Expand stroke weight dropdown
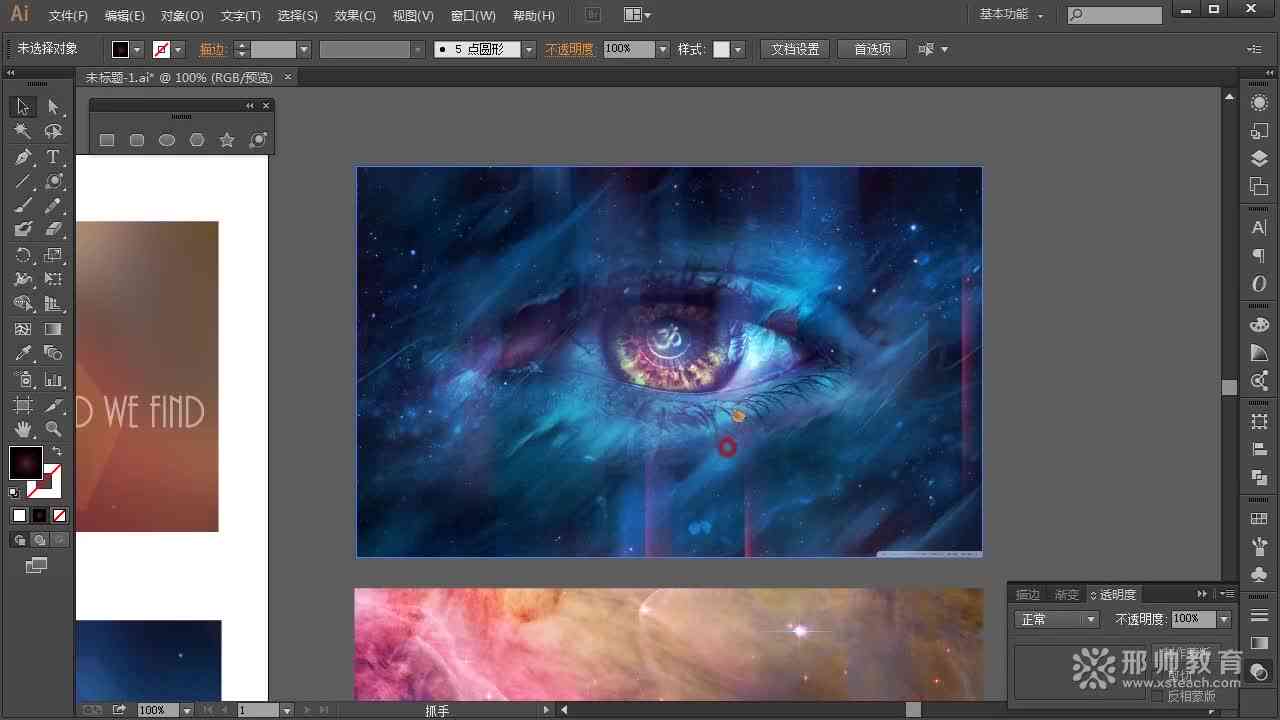 [x=304, y=49]
